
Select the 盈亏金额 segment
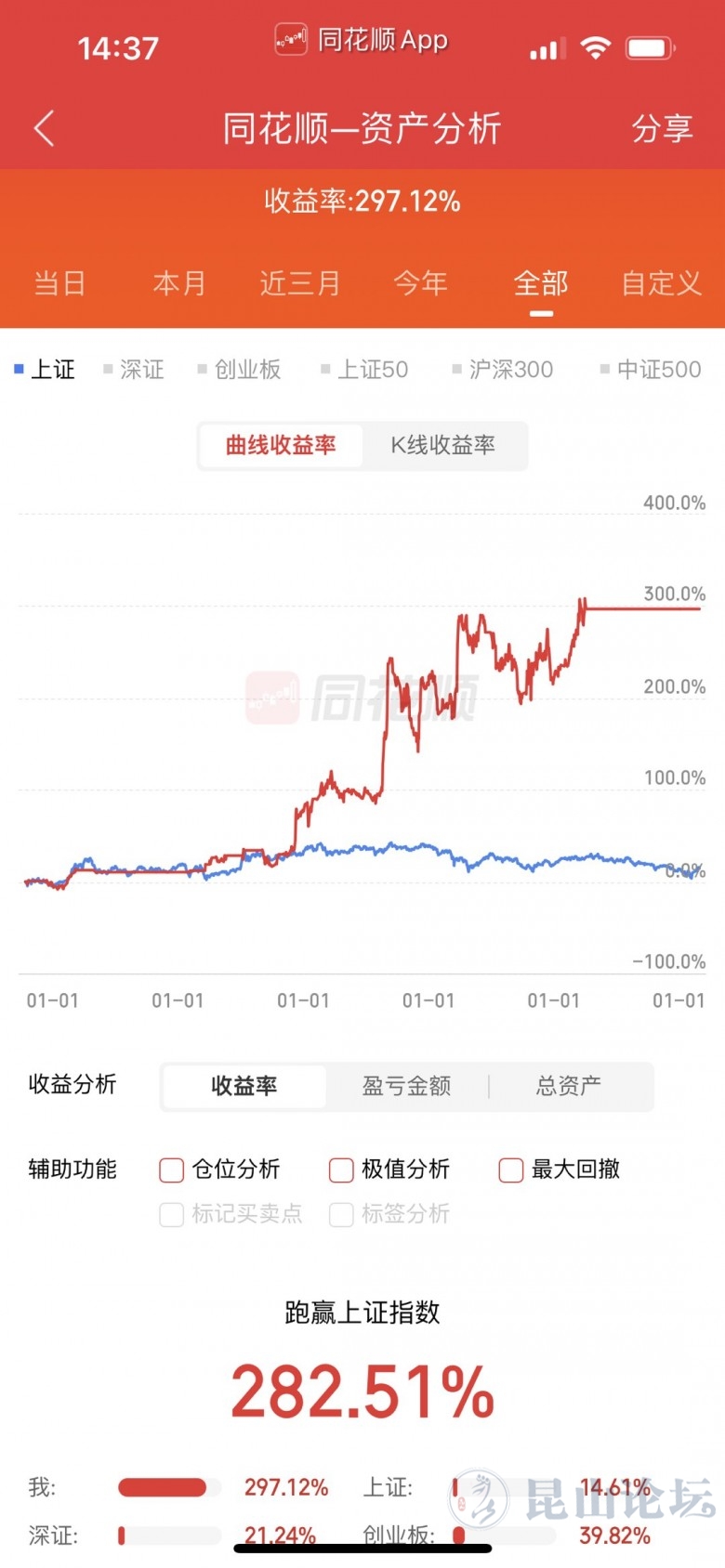(x=406, y=1086)
